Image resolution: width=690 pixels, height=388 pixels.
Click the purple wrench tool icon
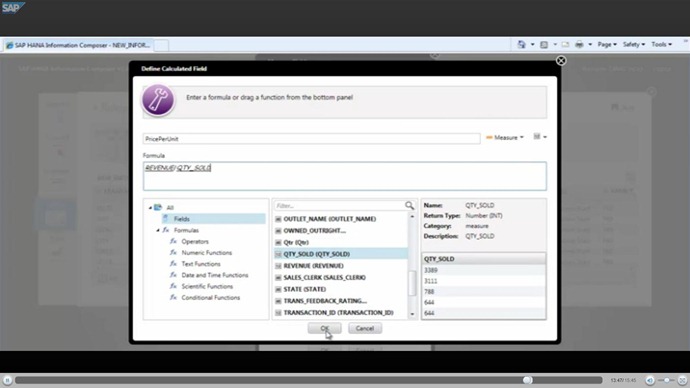point(158,100)
